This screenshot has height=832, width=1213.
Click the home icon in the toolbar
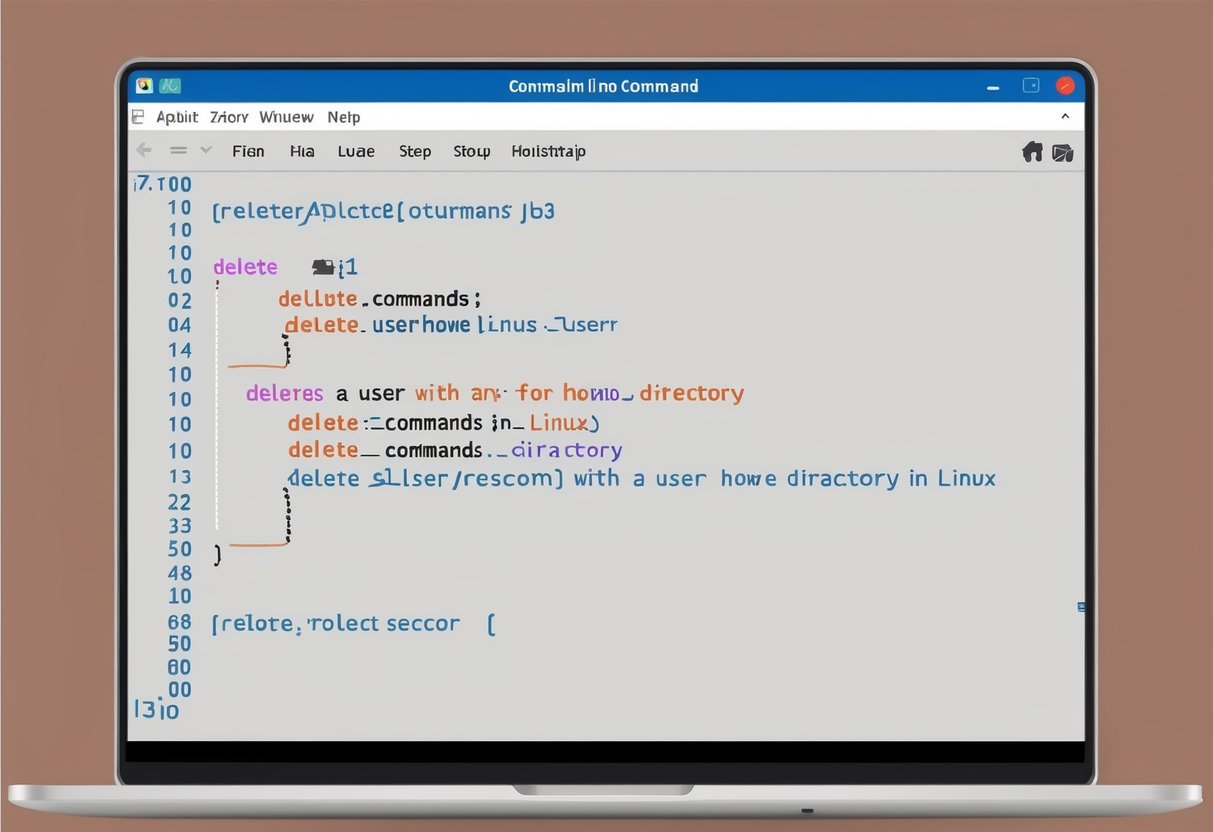click(x=1032, y=152)
